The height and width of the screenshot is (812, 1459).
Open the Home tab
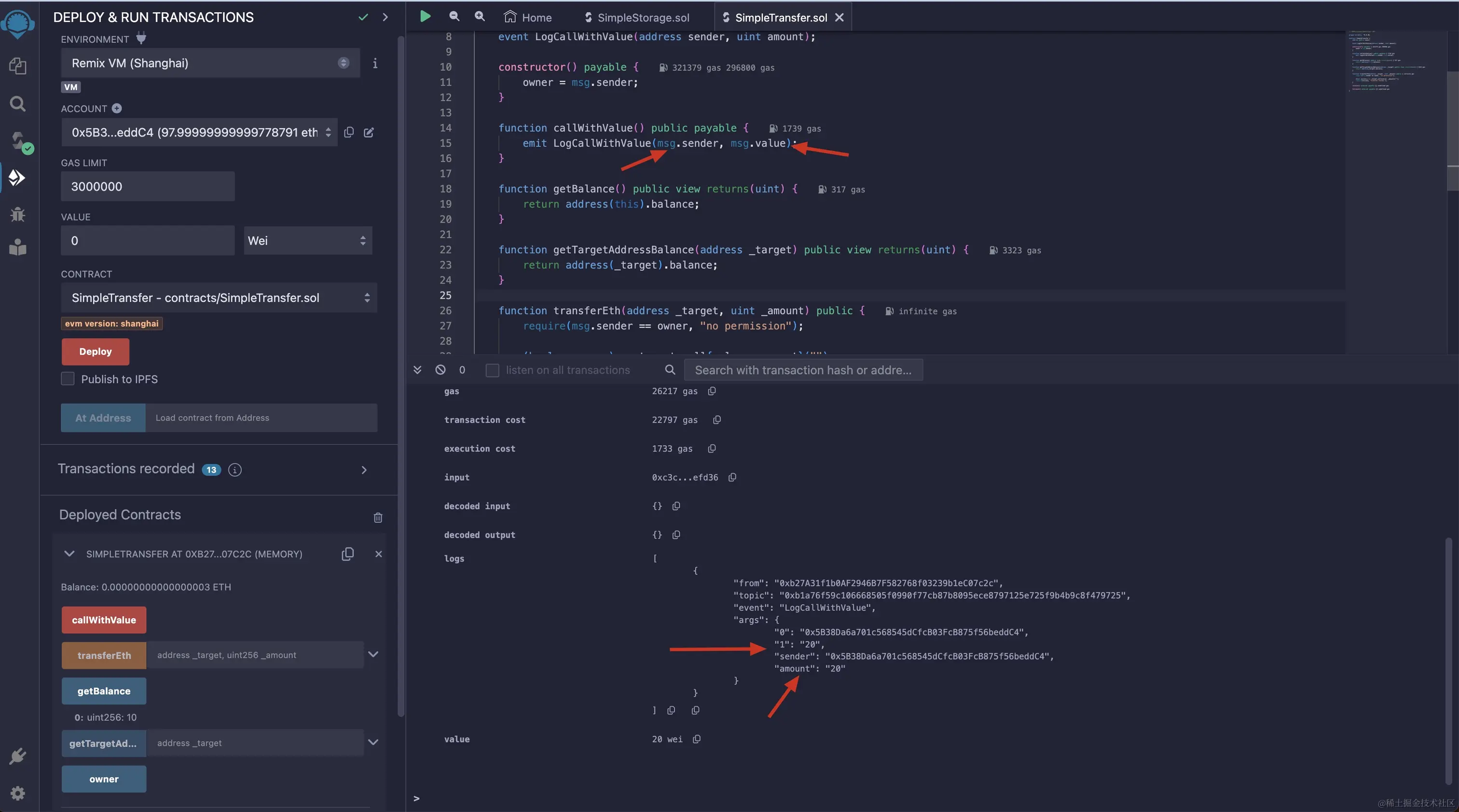click(x=527, y=17)
